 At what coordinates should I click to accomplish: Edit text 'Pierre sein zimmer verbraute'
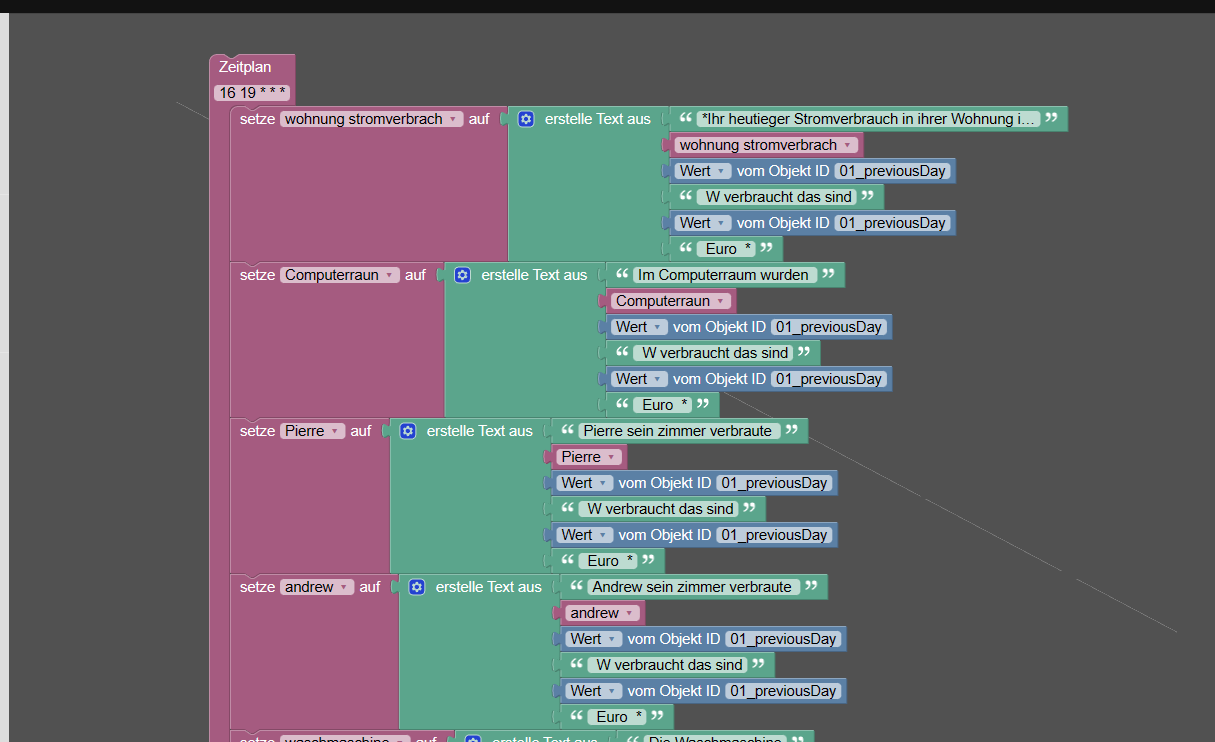pos(679,431)
